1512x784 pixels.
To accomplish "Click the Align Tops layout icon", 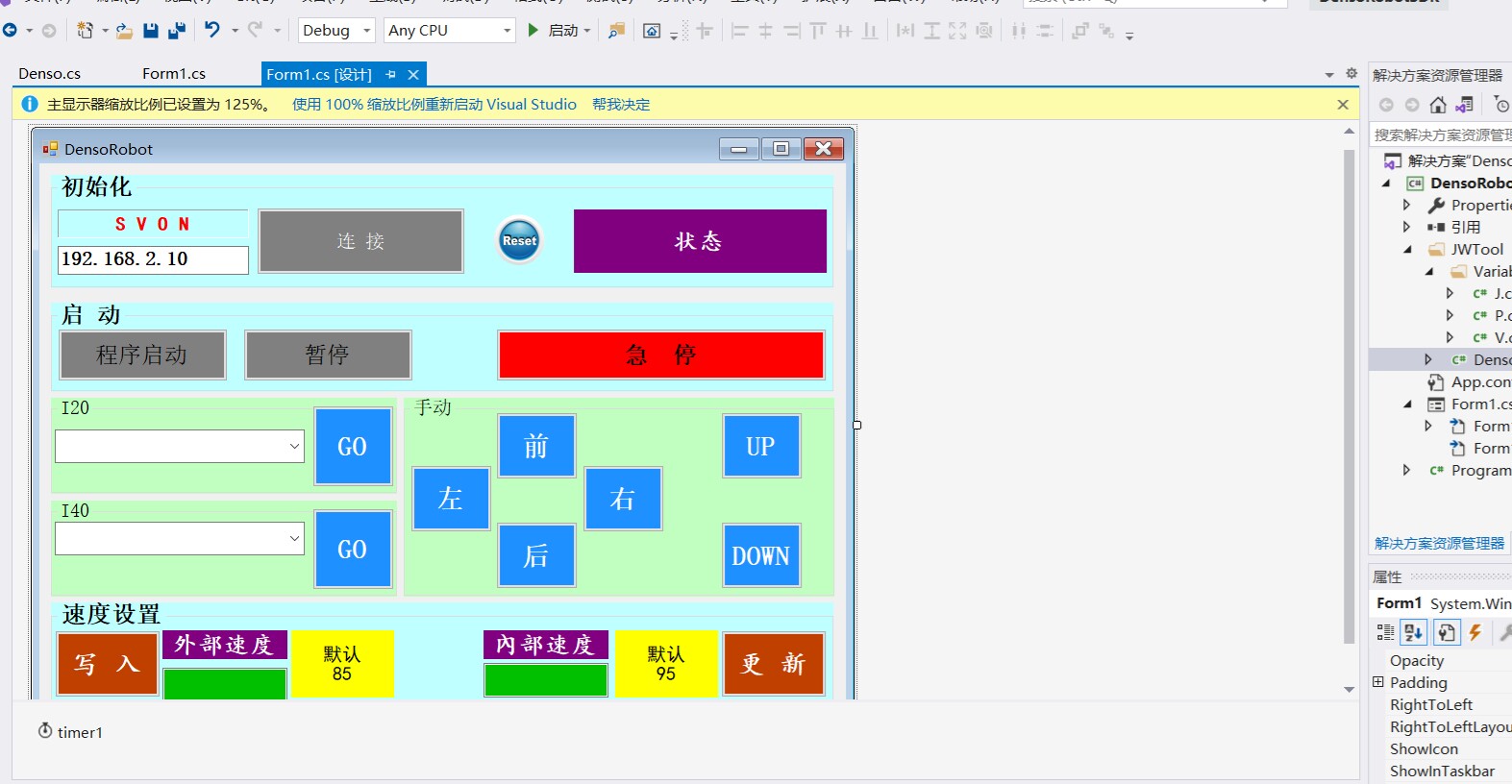I will point(818,31).
